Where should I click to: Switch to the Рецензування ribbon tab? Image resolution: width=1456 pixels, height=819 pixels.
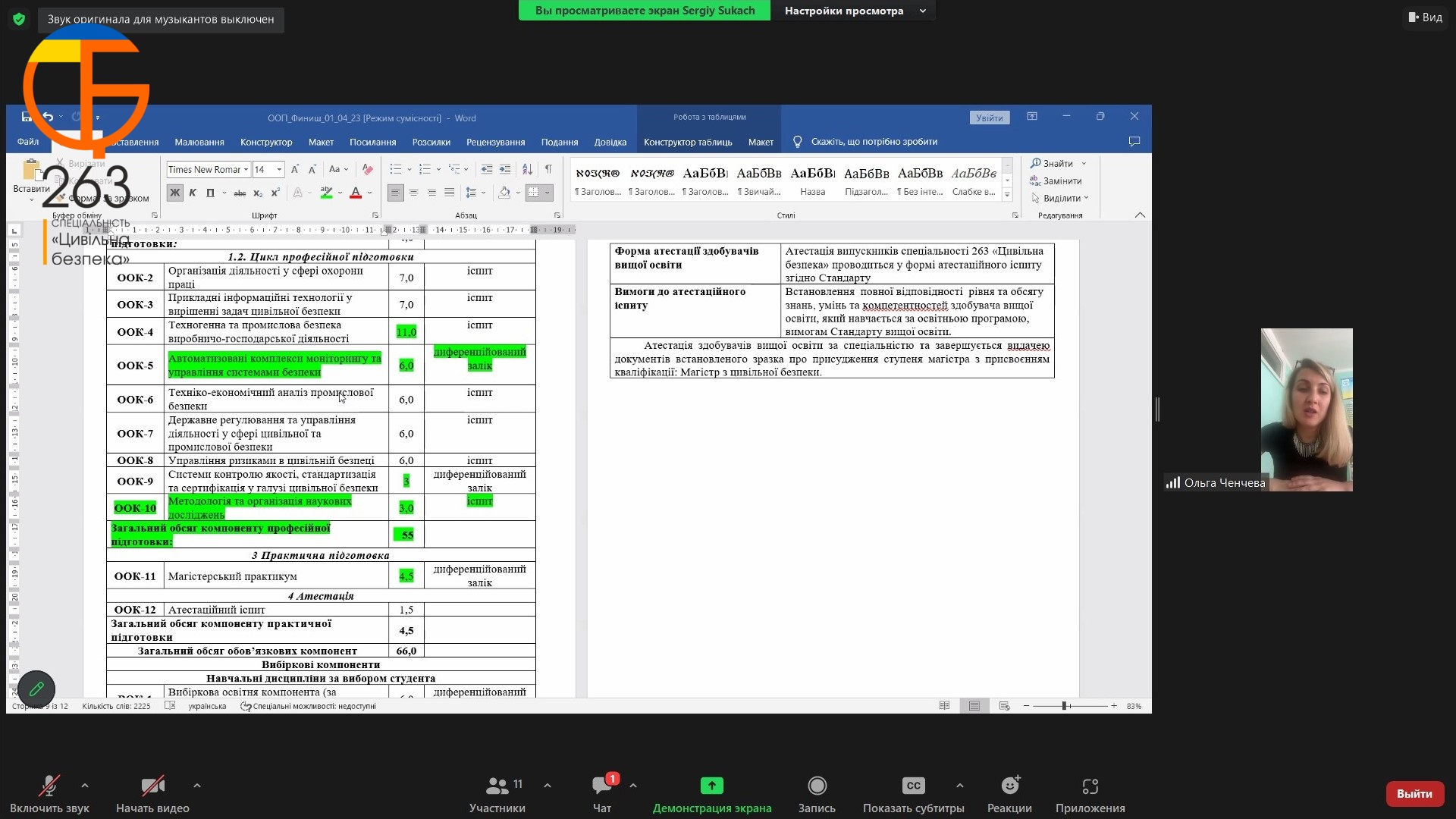tap(495, 142)
